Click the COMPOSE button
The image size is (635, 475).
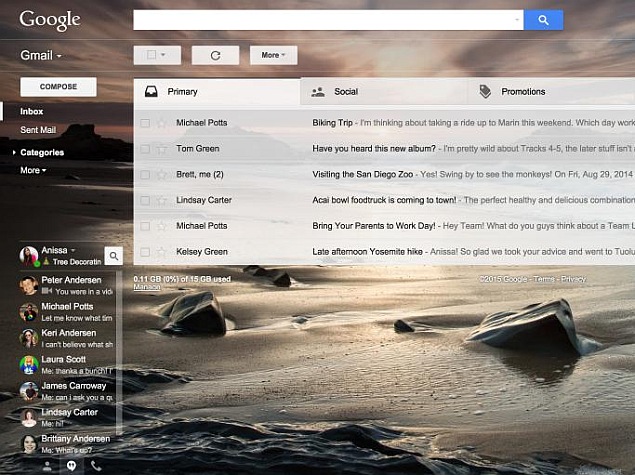58,87
